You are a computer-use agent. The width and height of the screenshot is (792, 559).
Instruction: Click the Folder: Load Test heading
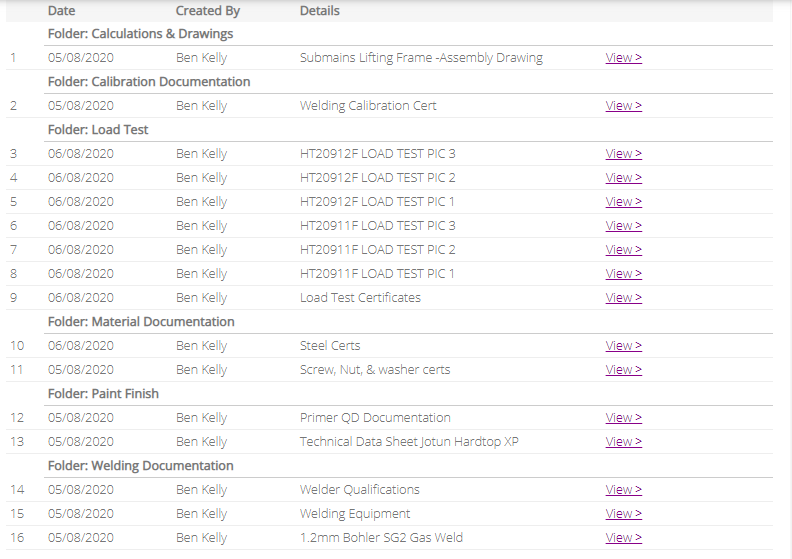(x=98, y=130)
